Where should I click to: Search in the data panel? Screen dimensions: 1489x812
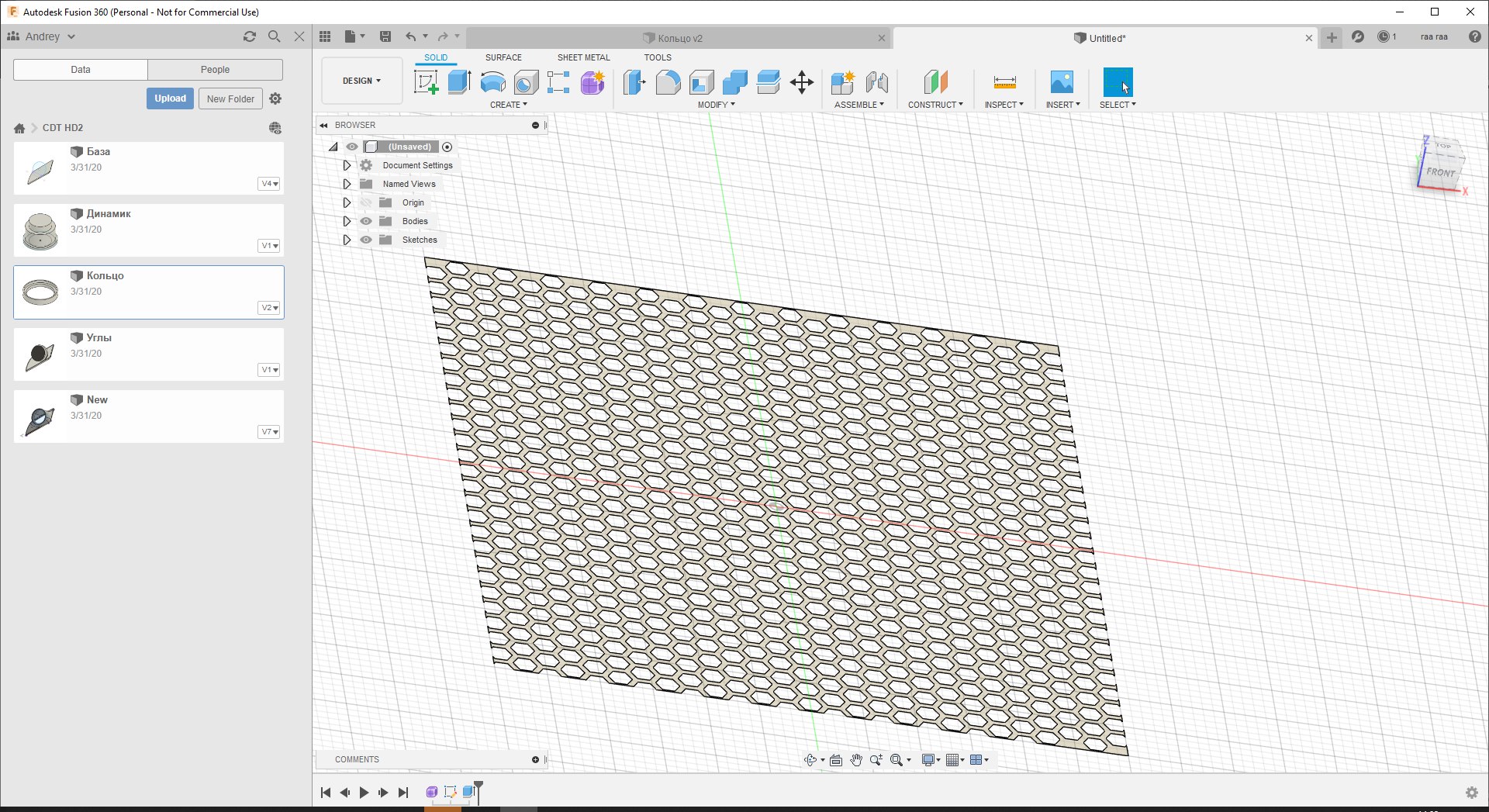click(274, 36)
